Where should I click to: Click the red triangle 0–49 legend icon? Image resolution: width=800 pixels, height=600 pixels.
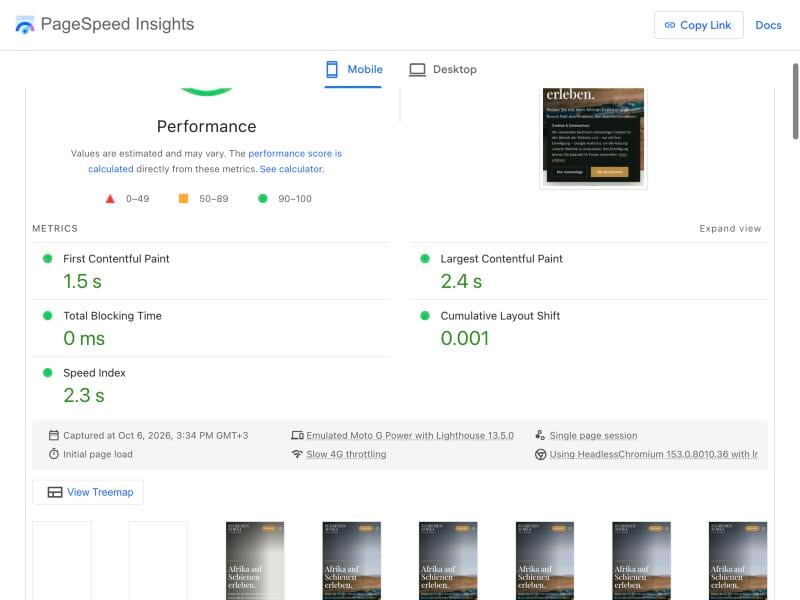pos(110,198)
